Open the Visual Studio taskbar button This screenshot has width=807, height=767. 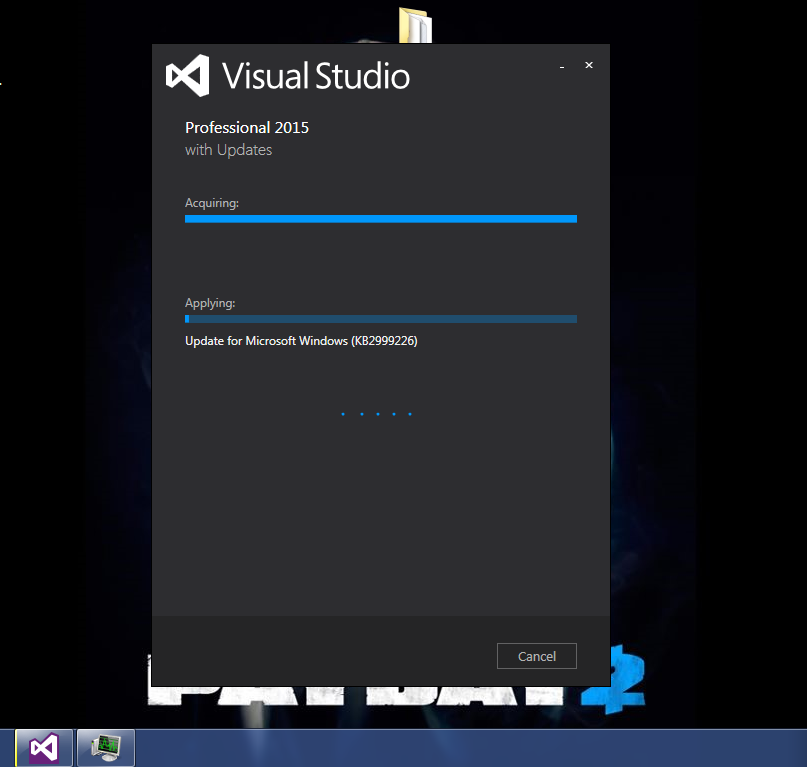(44, 747)
